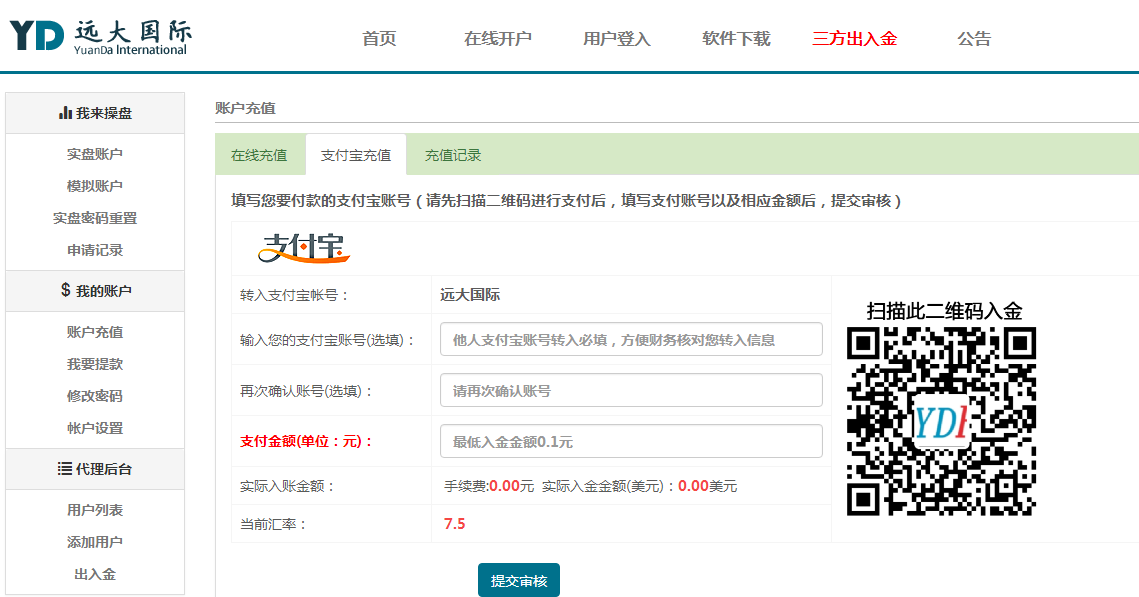Screen dimensions: 1139x597
Task: Focus the 再次确认账号 input field
Action: click(631, 390)
